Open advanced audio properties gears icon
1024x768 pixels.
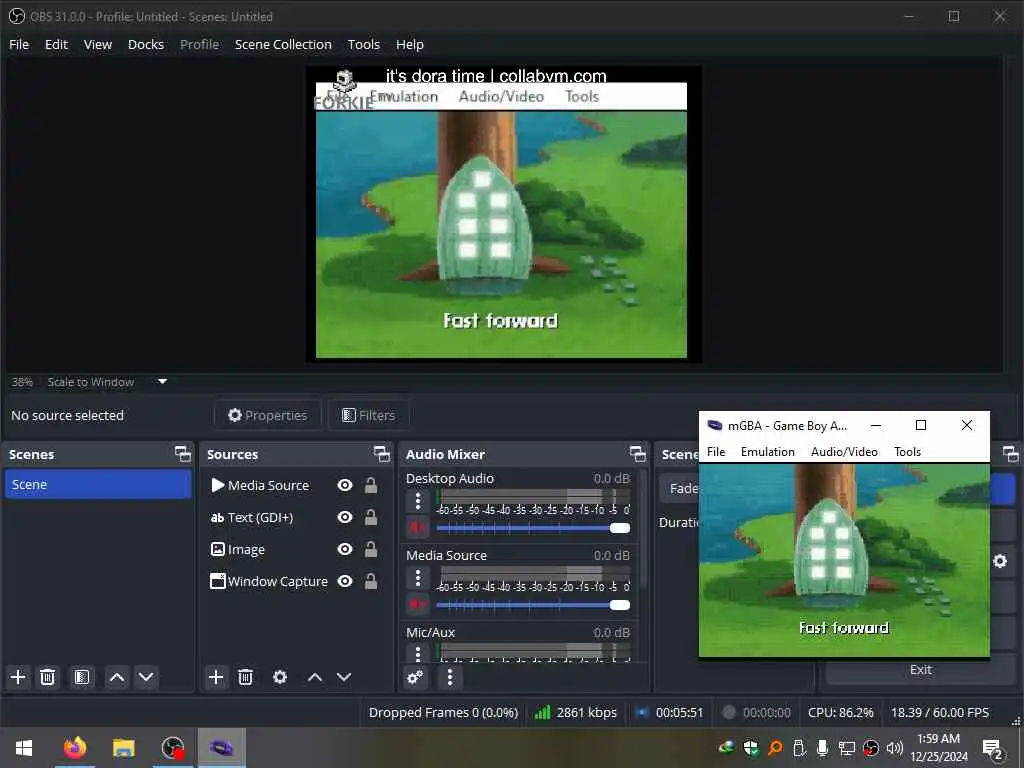pos(415,677)
